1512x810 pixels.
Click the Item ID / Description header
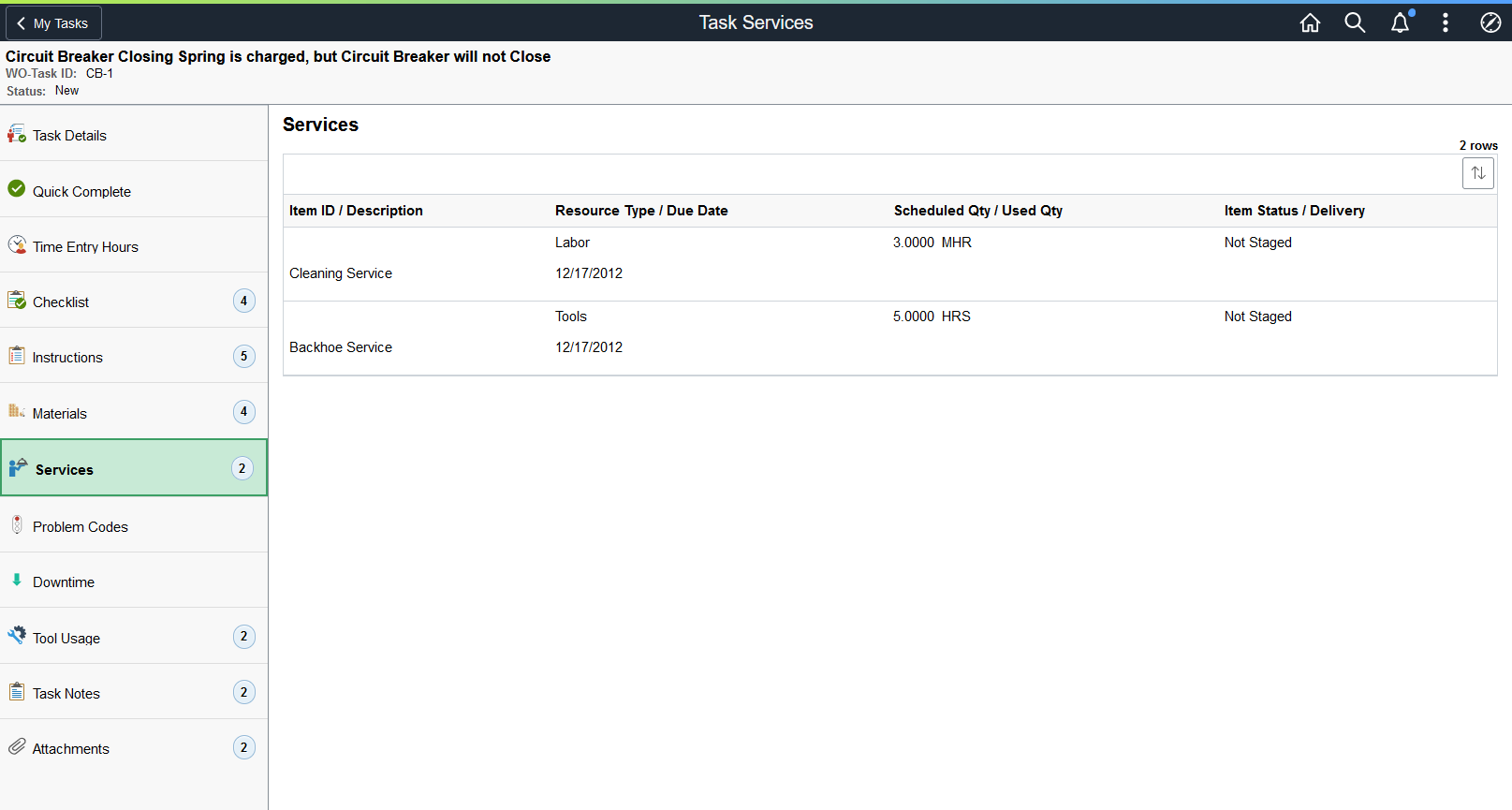click(356, 211)
